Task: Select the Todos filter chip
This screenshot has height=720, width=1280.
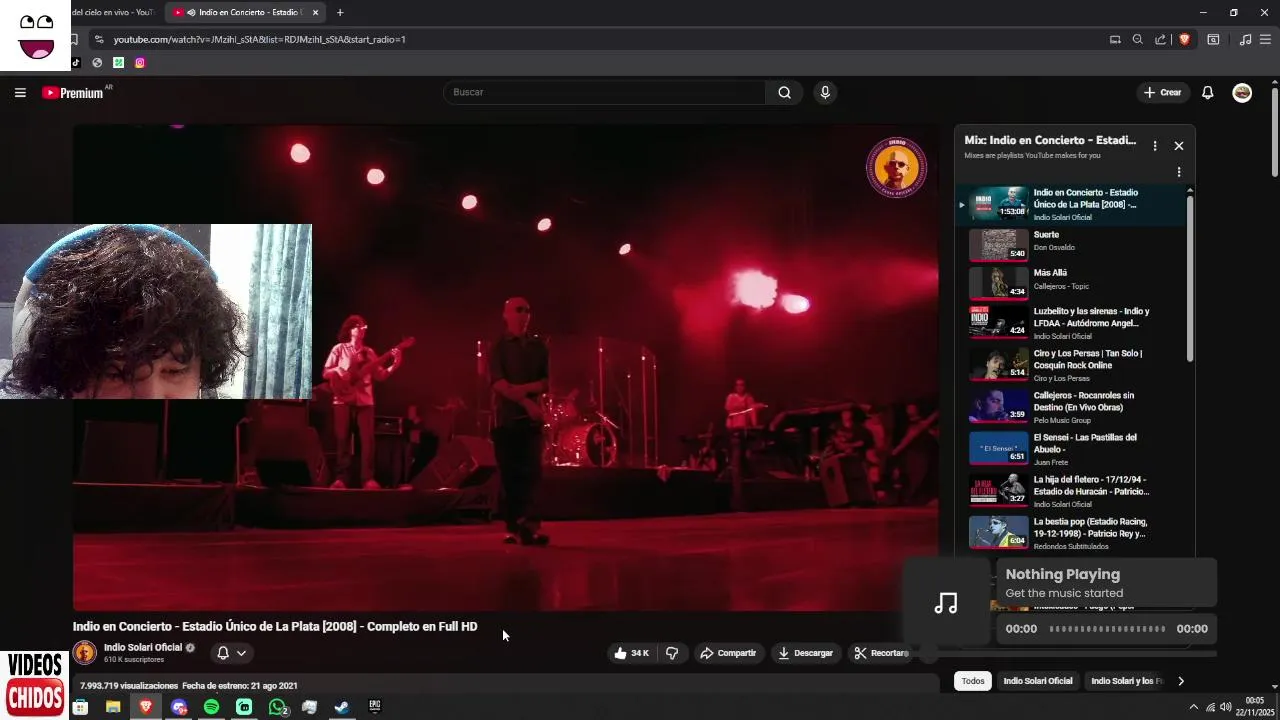Action: (x=973, y=681)
